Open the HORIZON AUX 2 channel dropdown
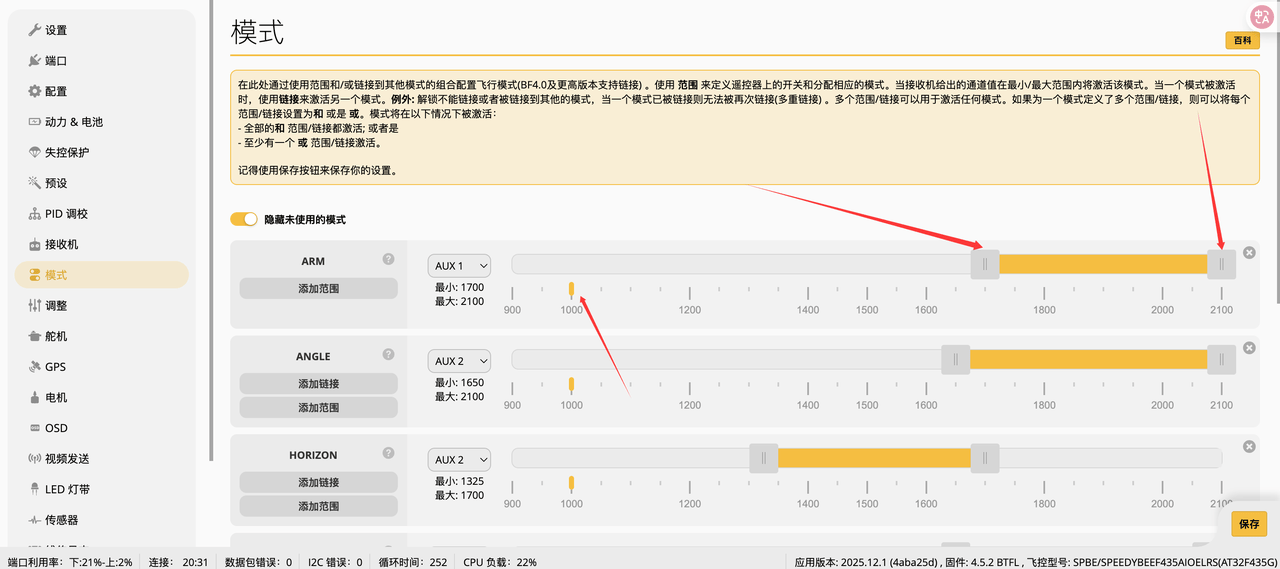Image resolution: width=1280 pixels, height=569 pixels. [x=459, y=460]
